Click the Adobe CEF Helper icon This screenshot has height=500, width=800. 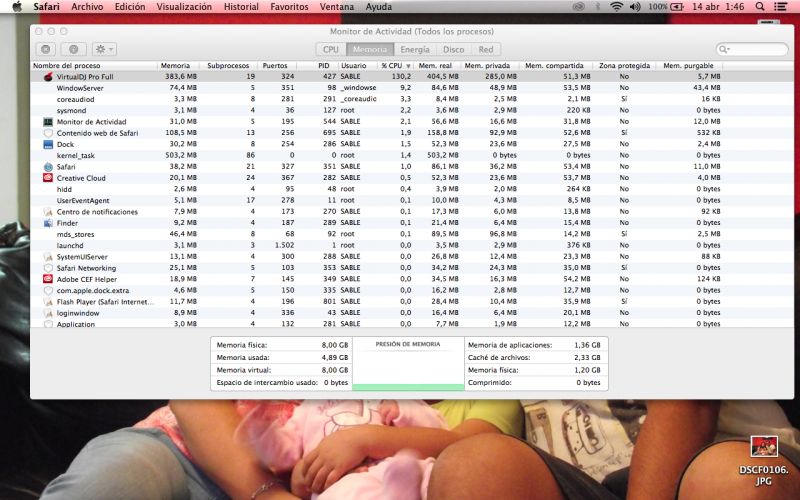click(48, 279)
